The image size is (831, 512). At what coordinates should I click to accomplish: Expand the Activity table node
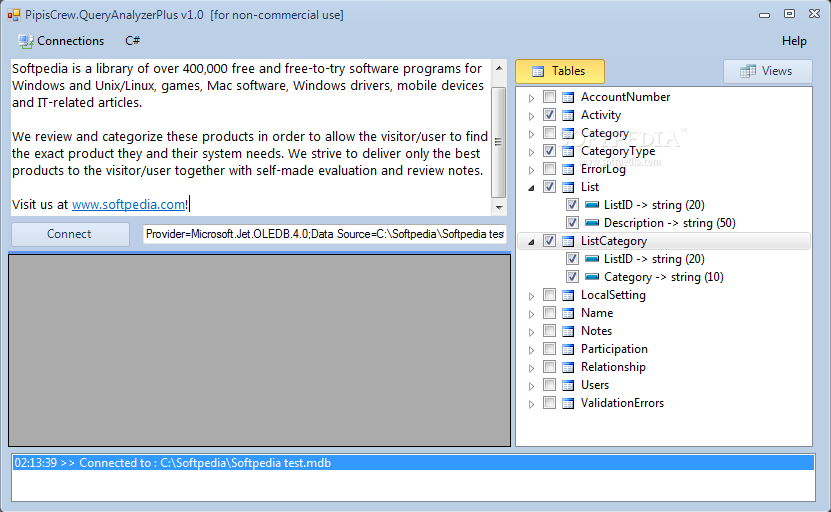(531, 116)
